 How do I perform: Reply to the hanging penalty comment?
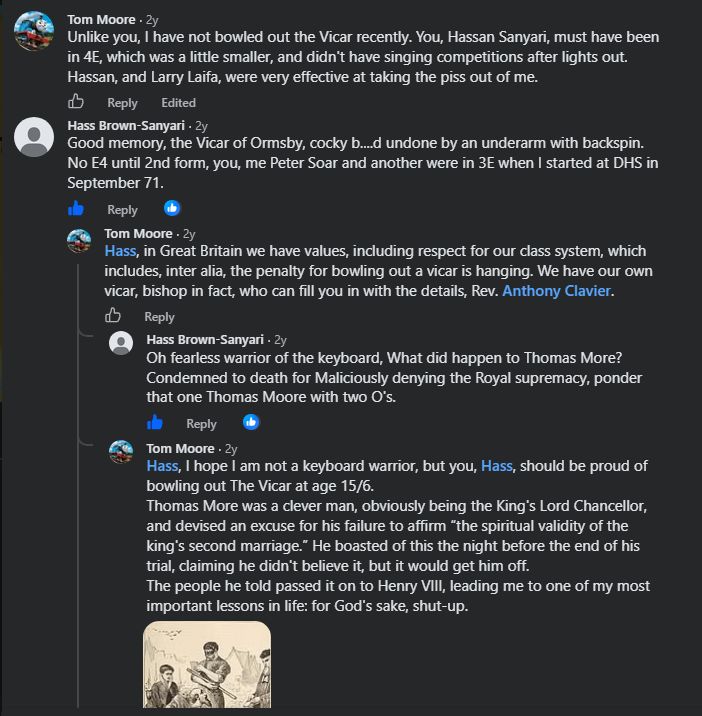click(159, 316)
